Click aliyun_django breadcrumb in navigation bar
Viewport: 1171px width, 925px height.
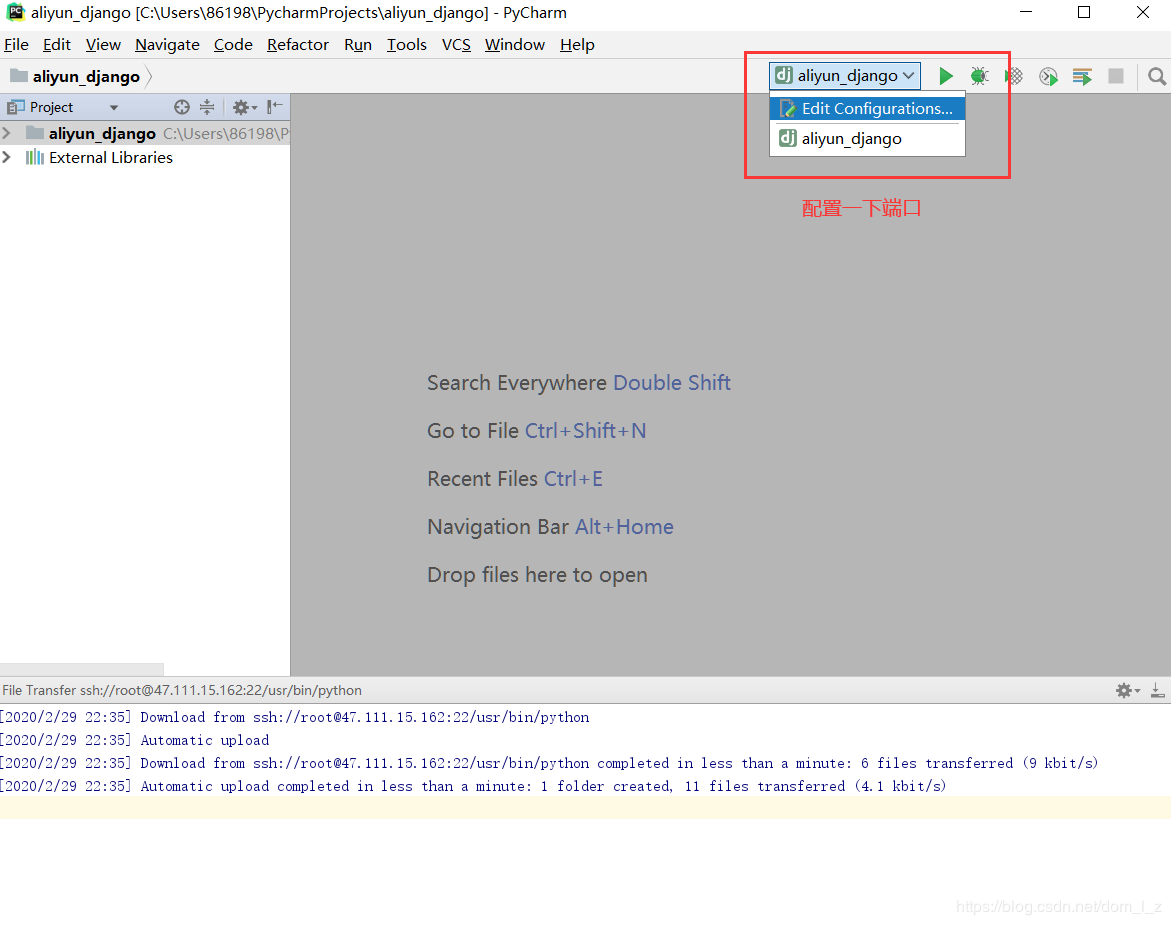point(86,76)
